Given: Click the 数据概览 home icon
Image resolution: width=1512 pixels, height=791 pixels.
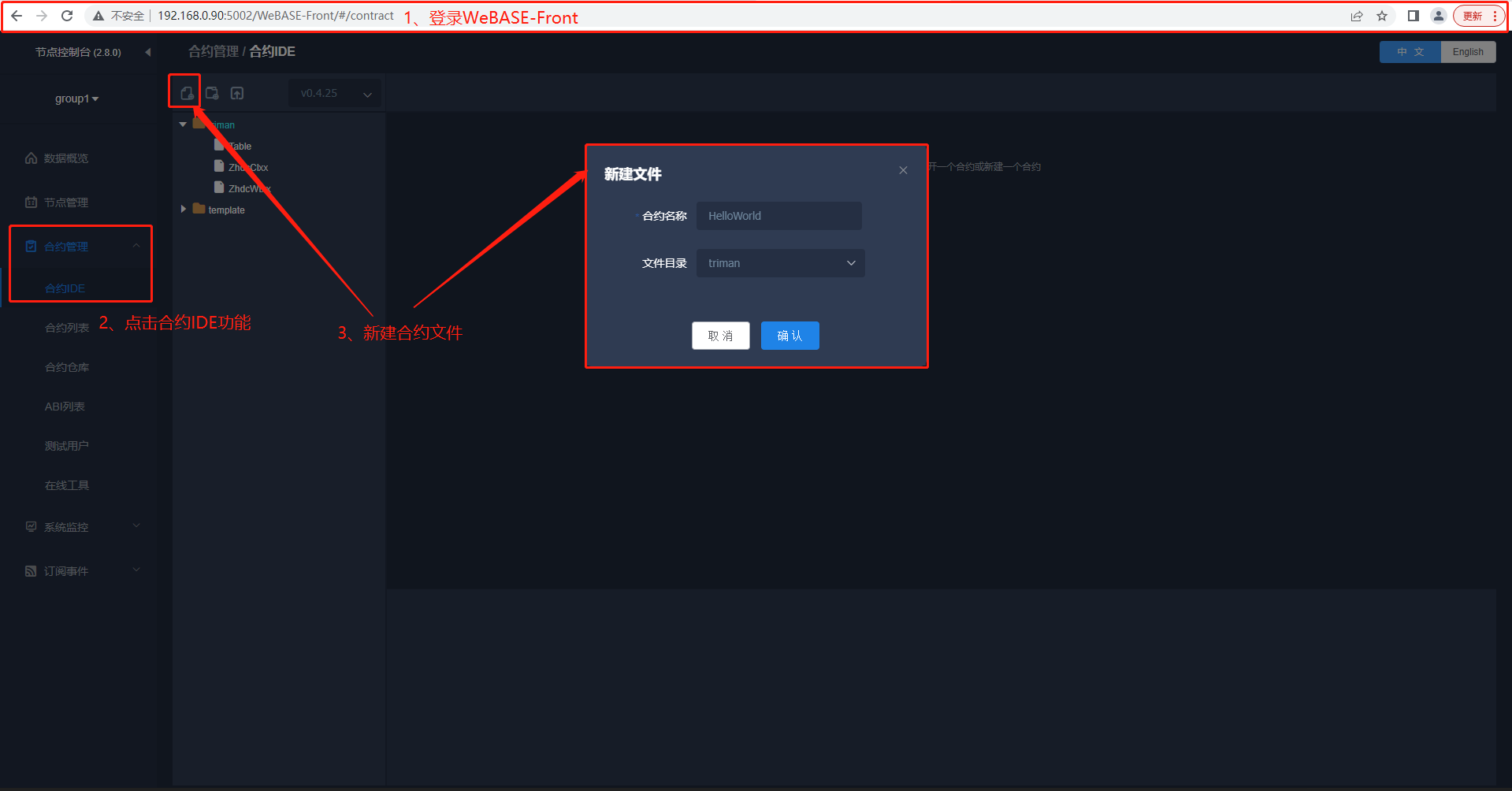Looking at the screenshot, I should tap(31, 158).
